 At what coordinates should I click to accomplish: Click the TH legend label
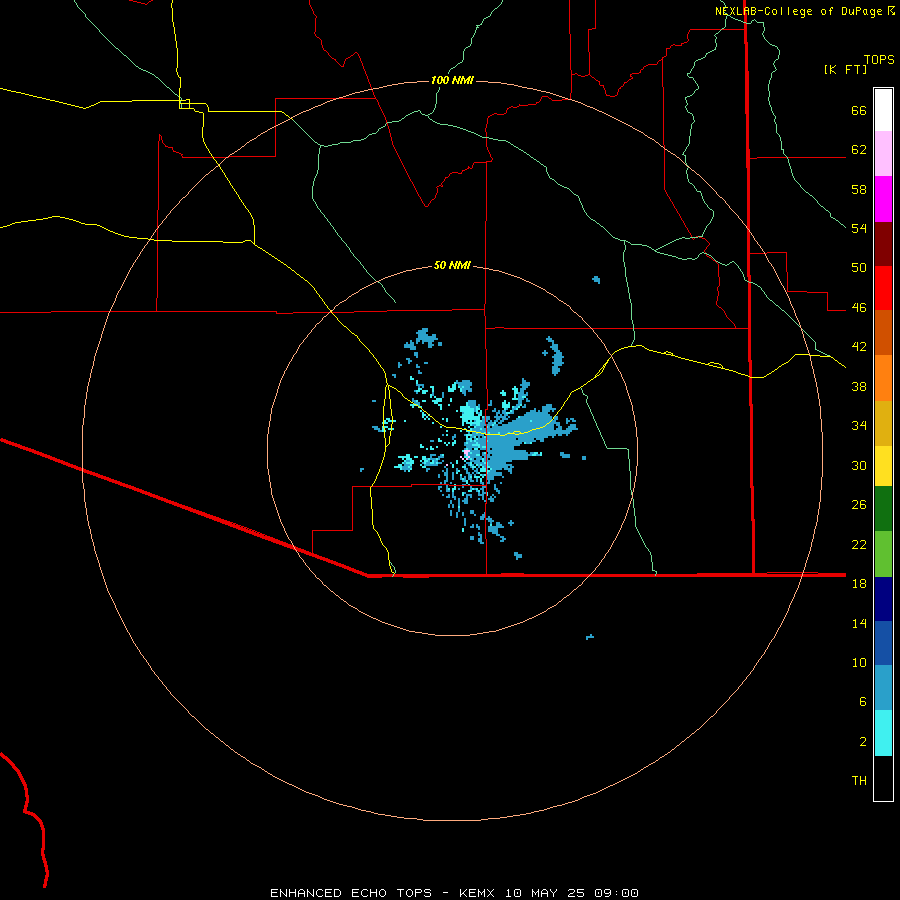(x=859, y=781)
